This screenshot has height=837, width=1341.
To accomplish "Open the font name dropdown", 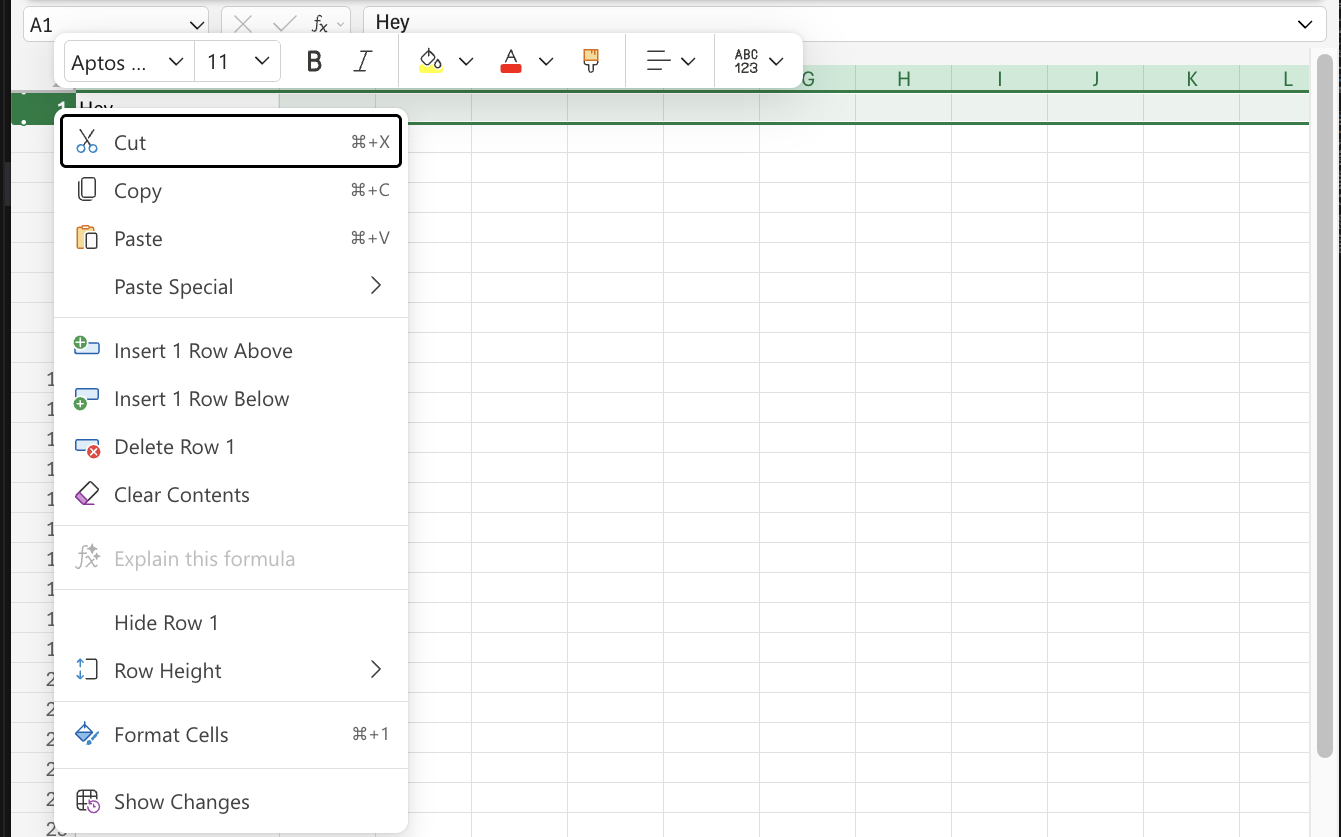I will point(176,61).
